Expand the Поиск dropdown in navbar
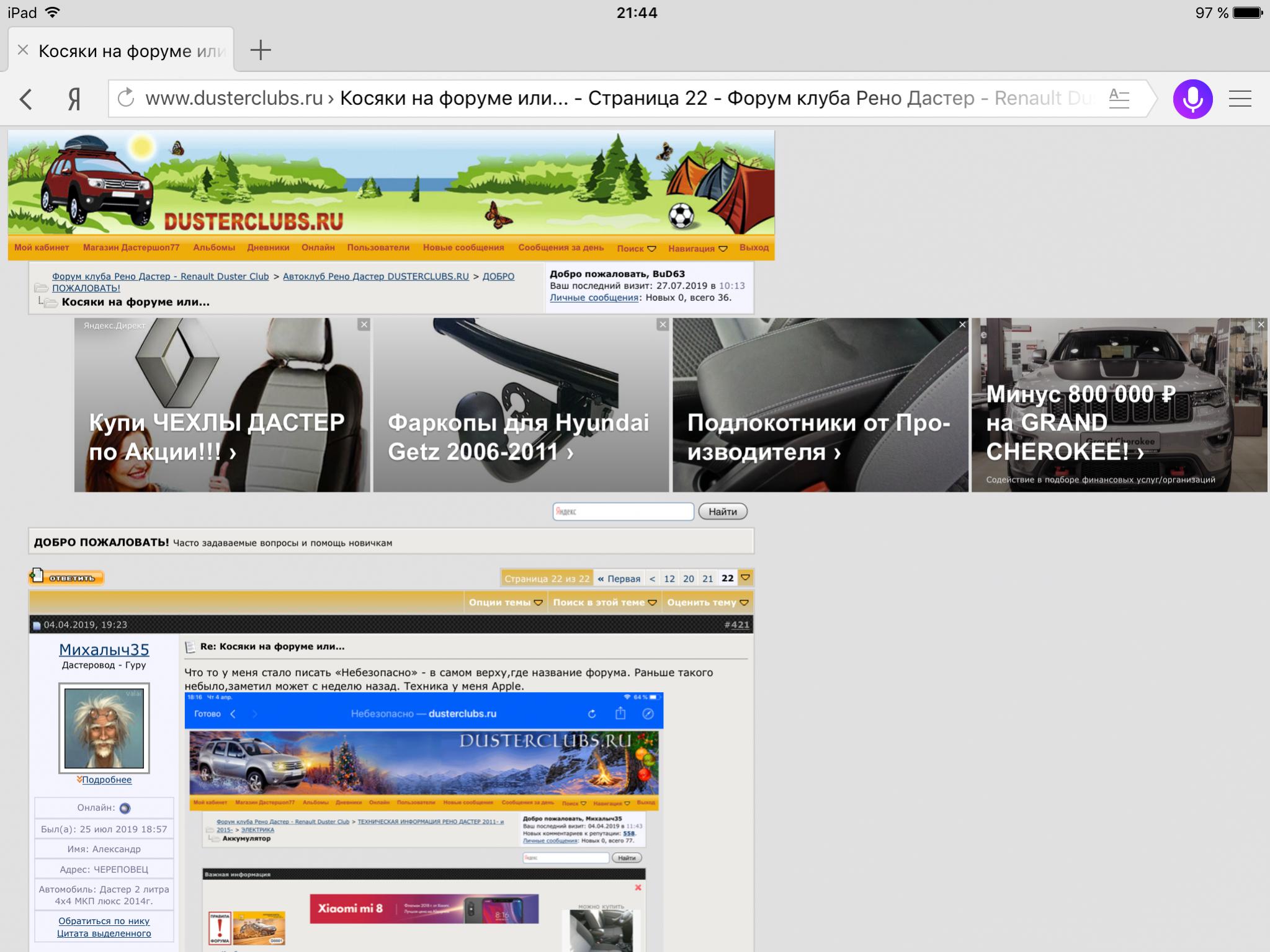1270x952 pixels. (x=637, y=248)
